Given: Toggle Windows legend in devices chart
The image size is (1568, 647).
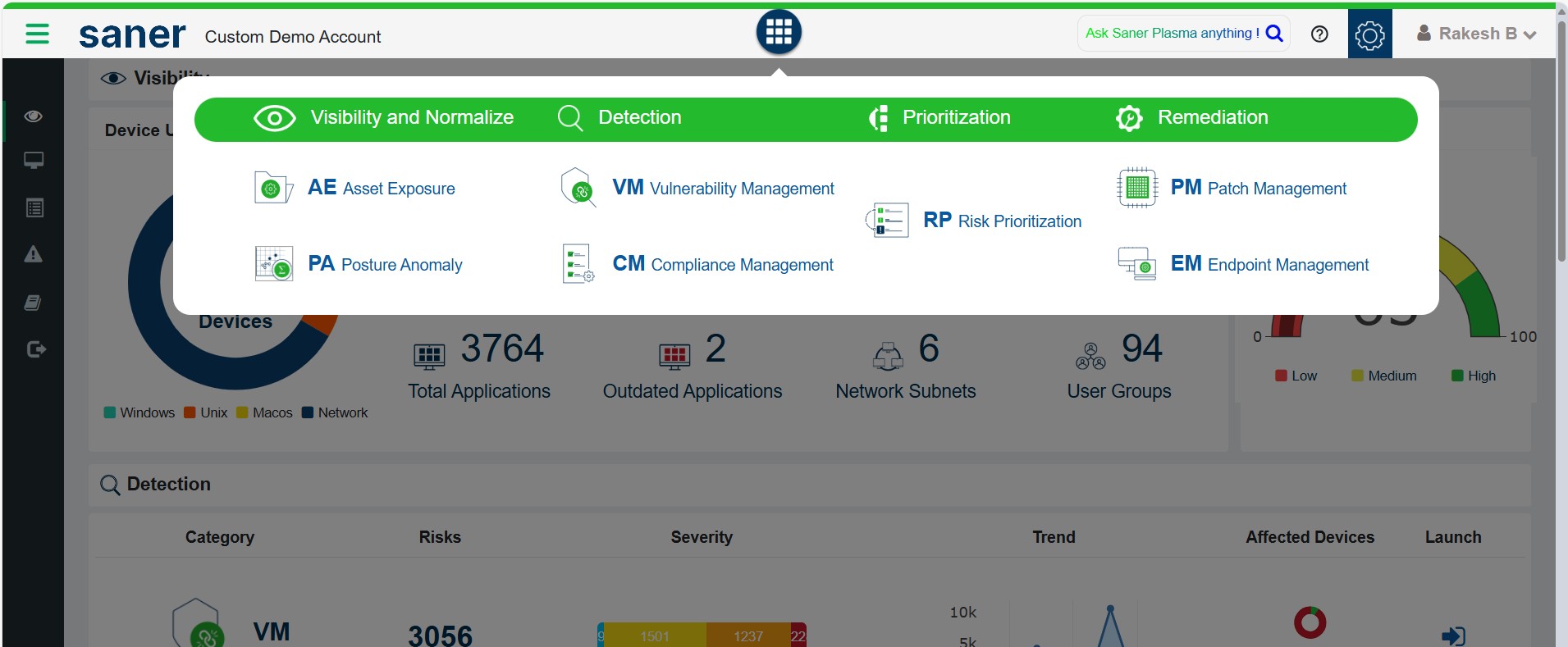Looking at the screenshot, I should (x=139, y=412).
